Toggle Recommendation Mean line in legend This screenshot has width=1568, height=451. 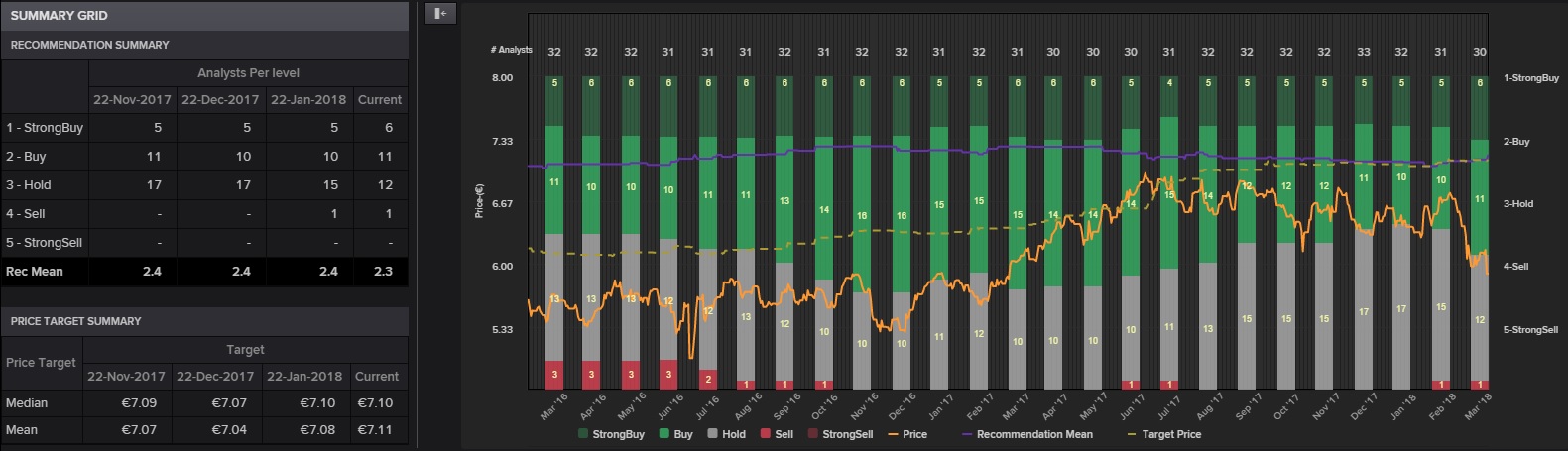1026,434
